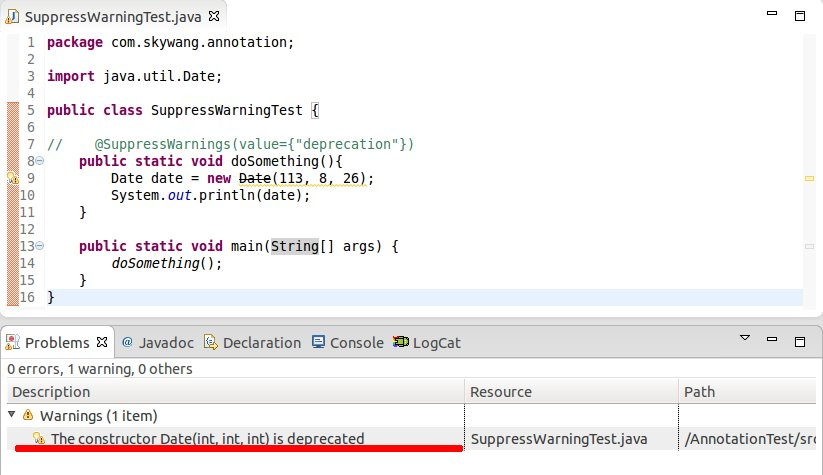
Task: Open the LogCat view icon
Action: point(401,342)
